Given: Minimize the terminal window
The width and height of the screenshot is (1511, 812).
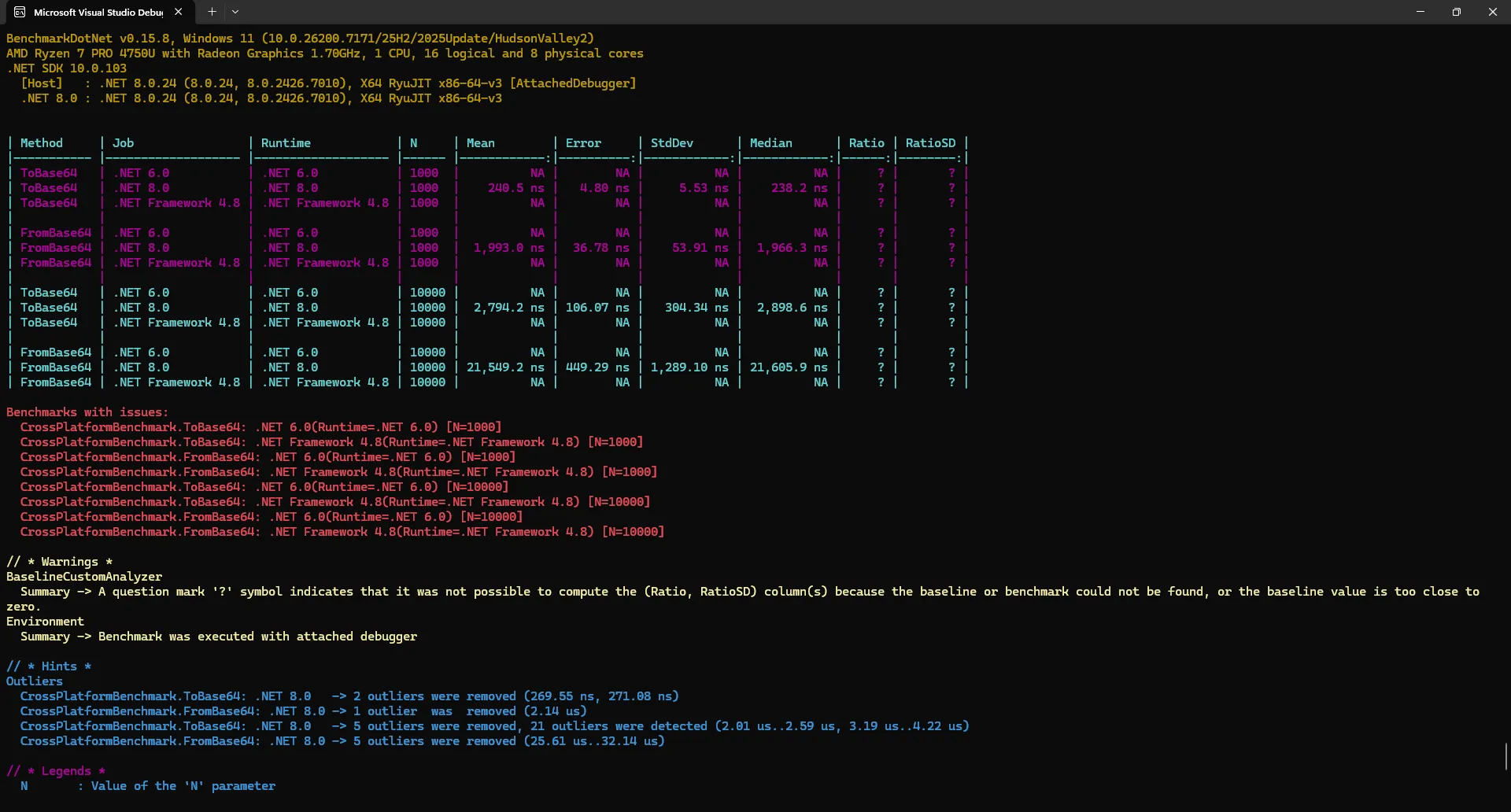Looking at the screenshot, I should [1420, 12].
